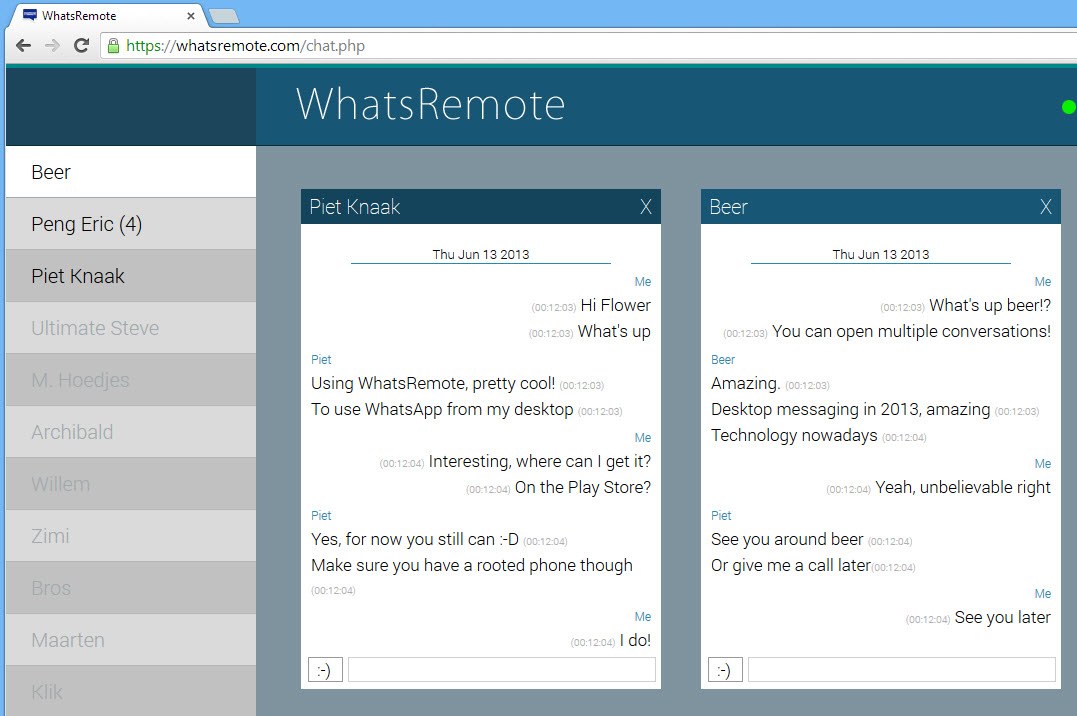Click the green online status indicator
This screenshot has height=716, width=1077.
(1069, 107)
